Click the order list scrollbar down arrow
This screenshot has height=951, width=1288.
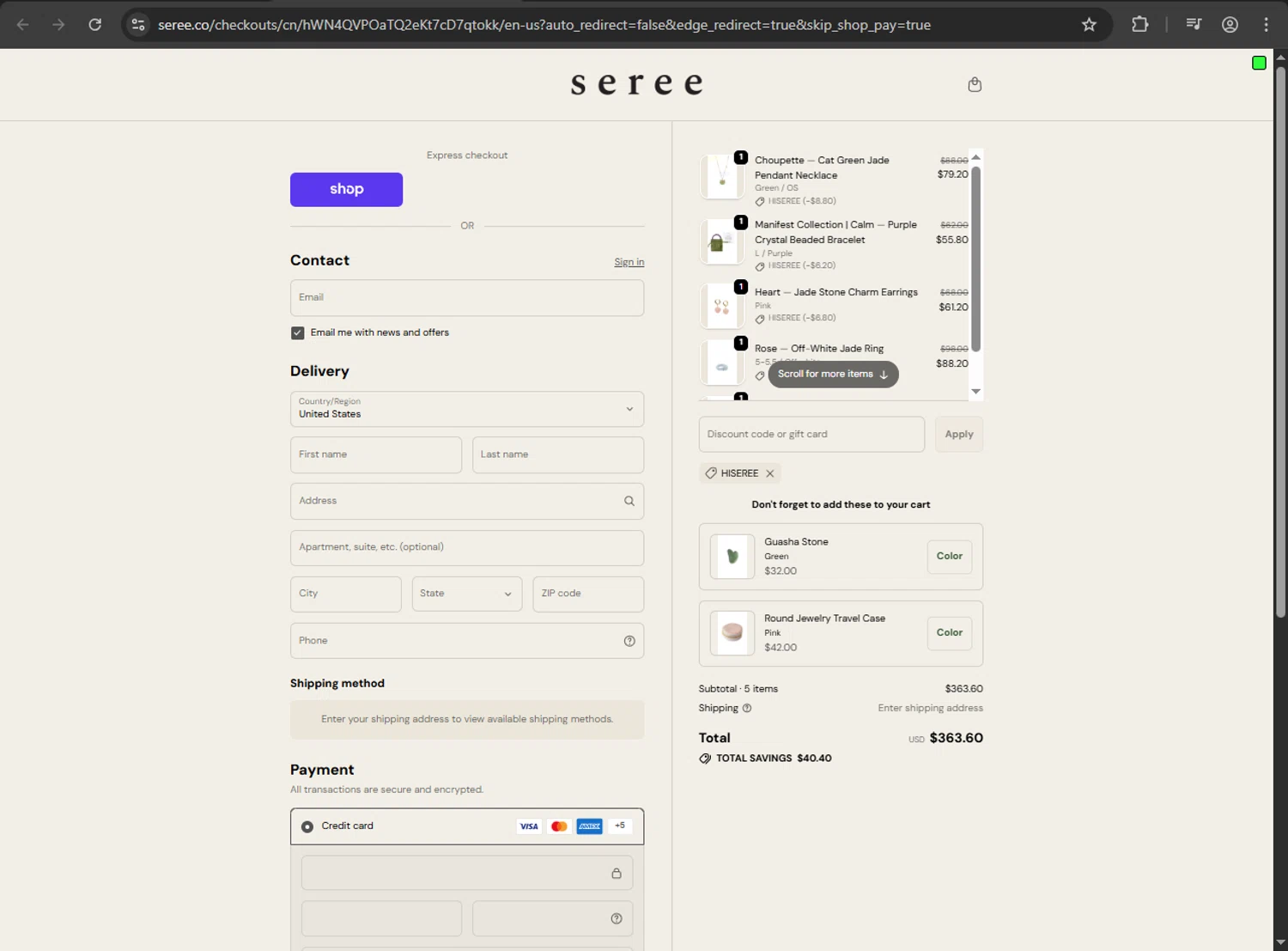coord(975,392)
